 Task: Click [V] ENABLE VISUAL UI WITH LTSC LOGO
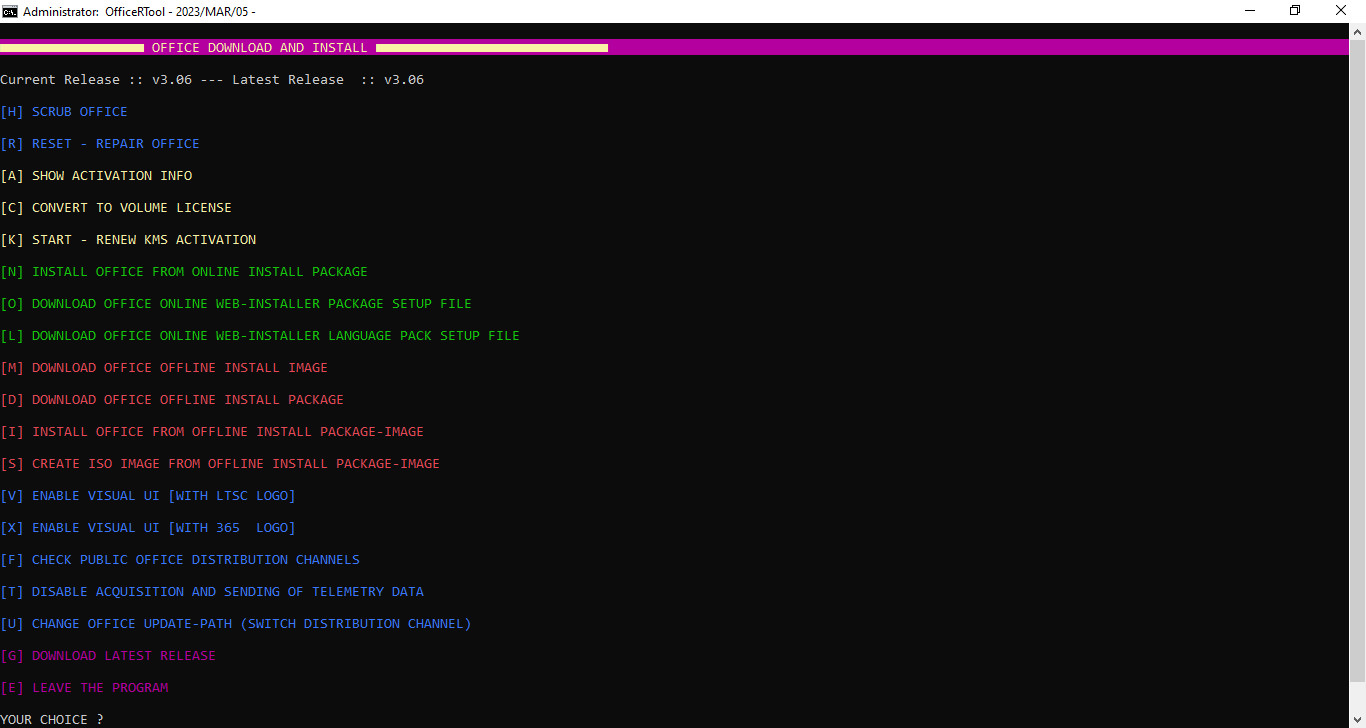148,496
